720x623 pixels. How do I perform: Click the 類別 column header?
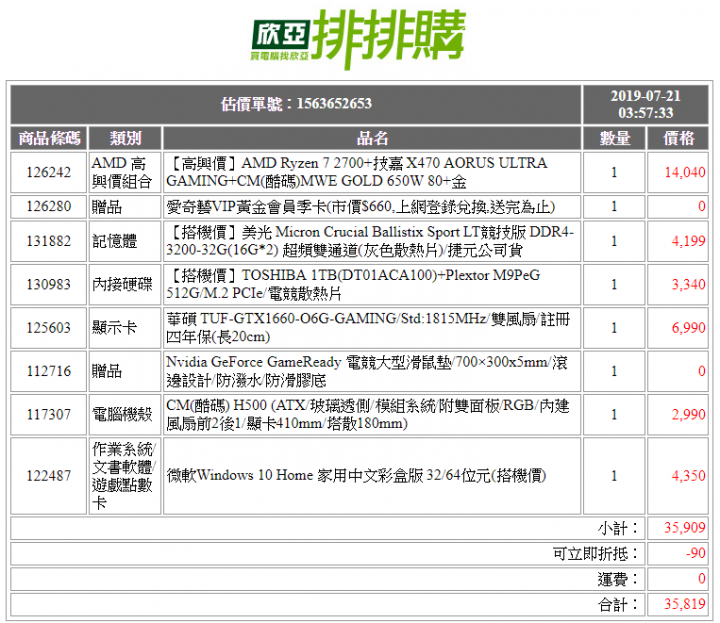pyautogui.click(x=125, y=138)
